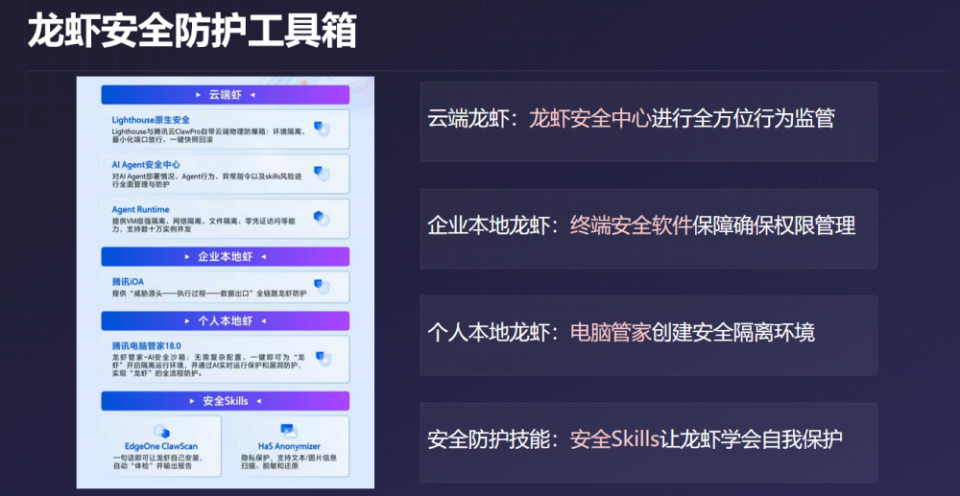Click the shield icon on the 腾讯iOA card
The height and width of the screenshot is (496, 960).
(x=321, y=286)
